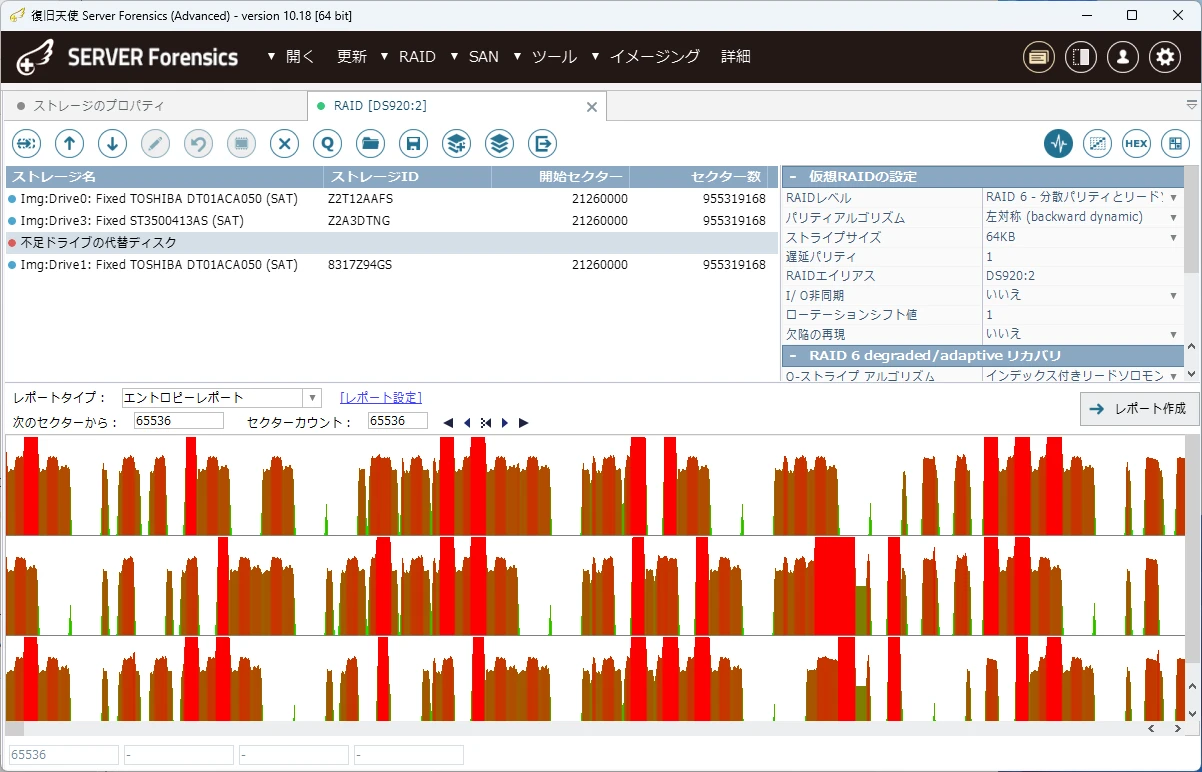This screenshot has width=1202, height=772.
Task: Open I/O非同期 dropdown
Action: point(1174,296)
